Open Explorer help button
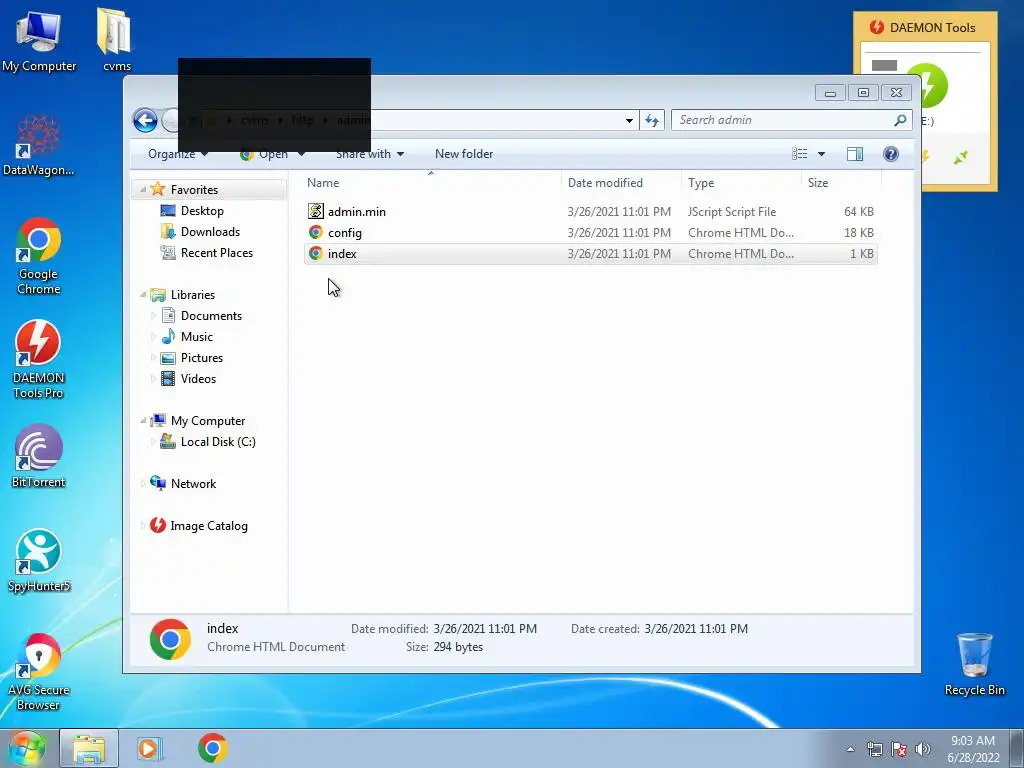This screenshot has height=768, width=1024. pos(890,153)
